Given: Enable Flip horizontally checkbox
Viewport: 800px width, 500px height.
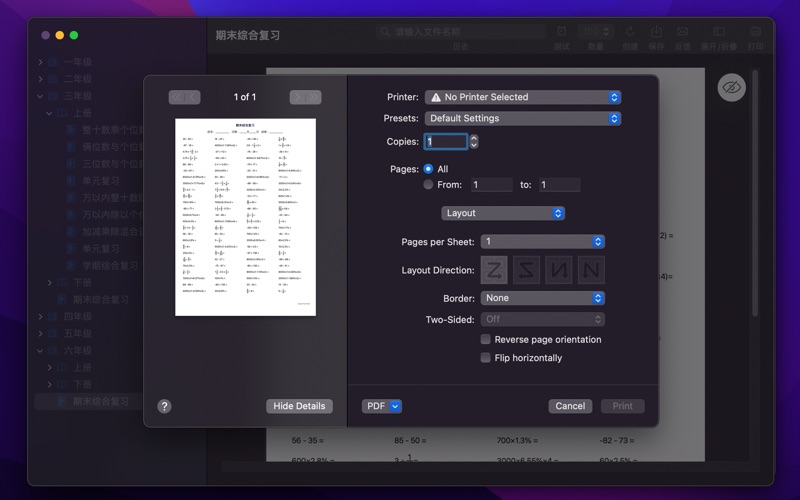Looking at the screenshot, I should click(x=486, y=358).
